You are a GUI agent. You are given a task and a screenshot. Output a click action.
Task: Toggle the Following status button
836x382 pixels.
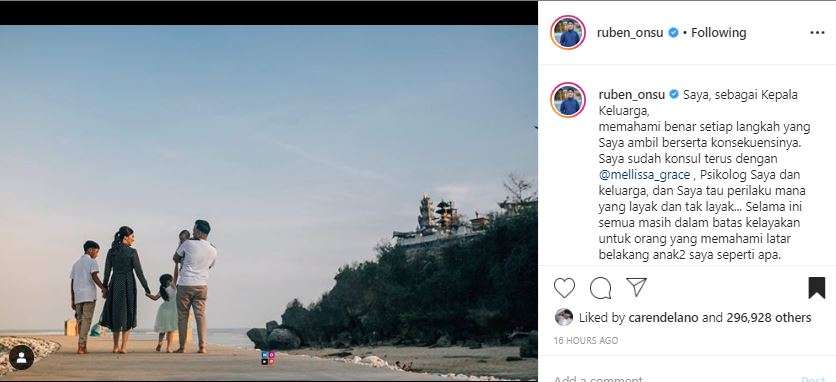tap(718, 33)
